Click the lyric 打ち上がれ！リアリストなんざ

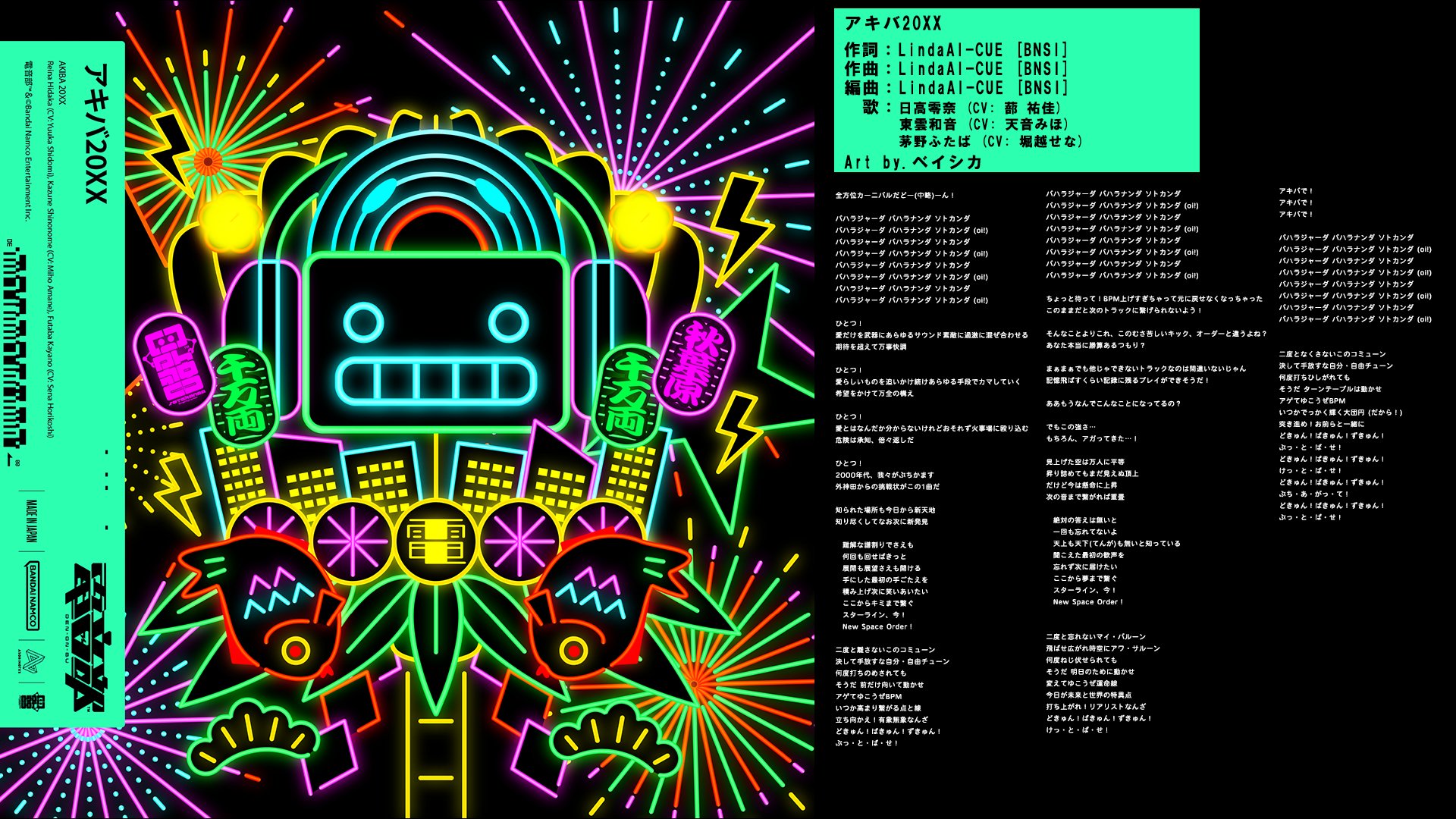[x=1096, y=707]
